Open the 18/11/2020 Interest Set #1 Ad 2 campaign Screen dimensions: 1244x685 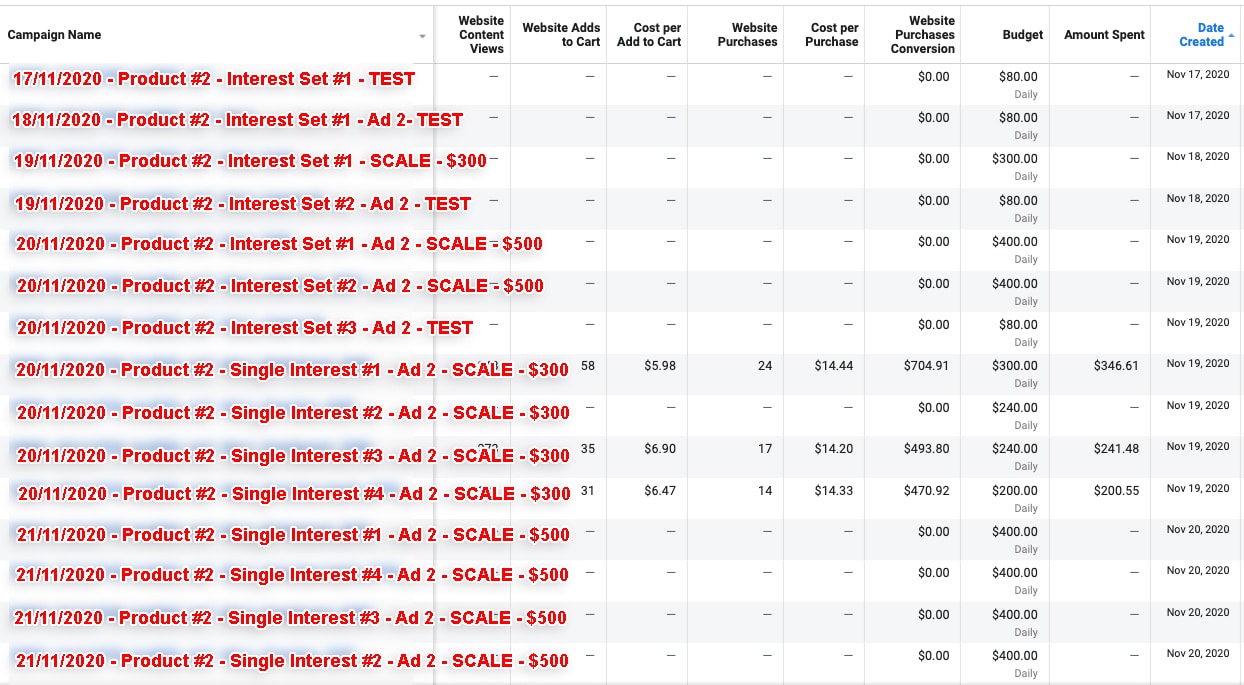(x=237, y=120)
